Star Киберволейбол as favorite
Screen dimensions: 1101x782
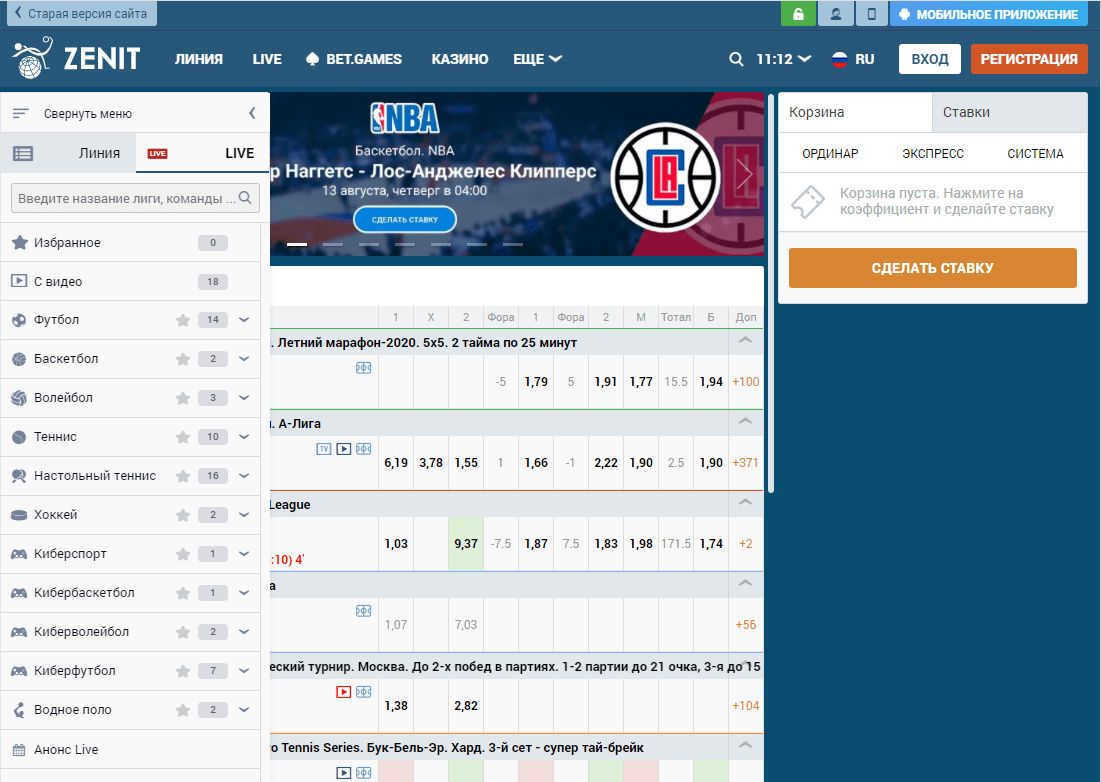183,632
